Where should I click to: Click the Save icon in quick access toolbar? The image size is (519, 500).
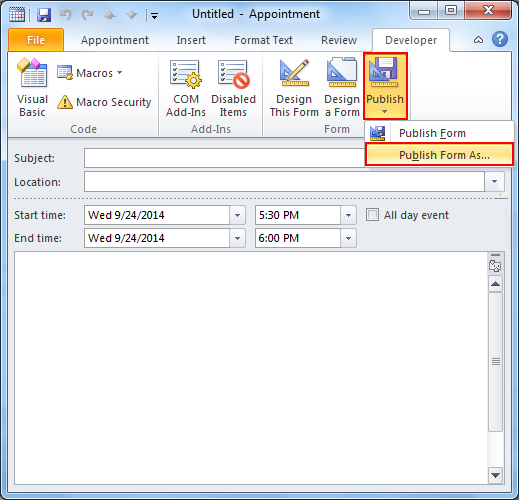point(44,15)
